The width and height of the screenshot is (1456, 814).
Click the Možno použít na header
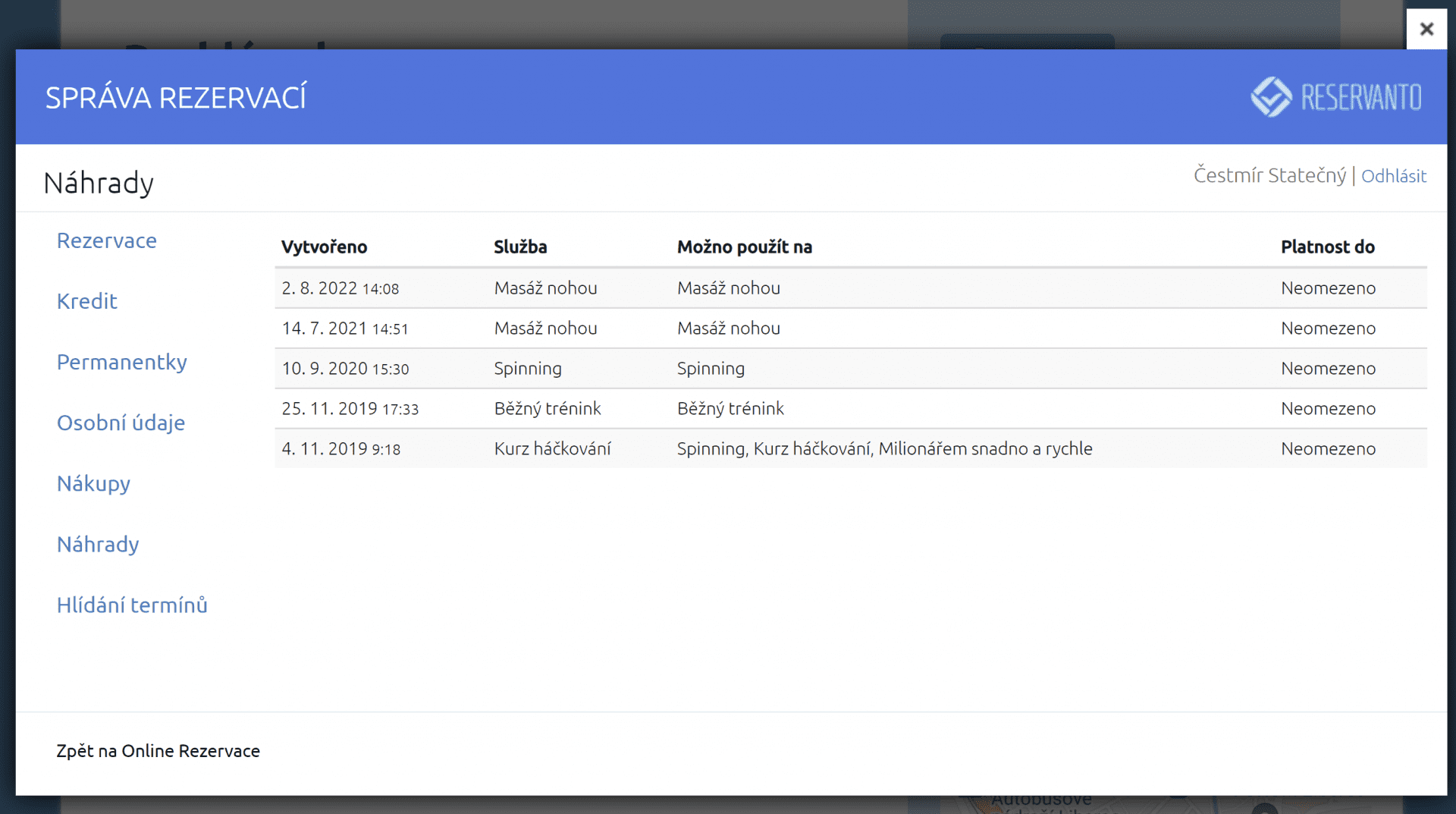coord(744,247)
